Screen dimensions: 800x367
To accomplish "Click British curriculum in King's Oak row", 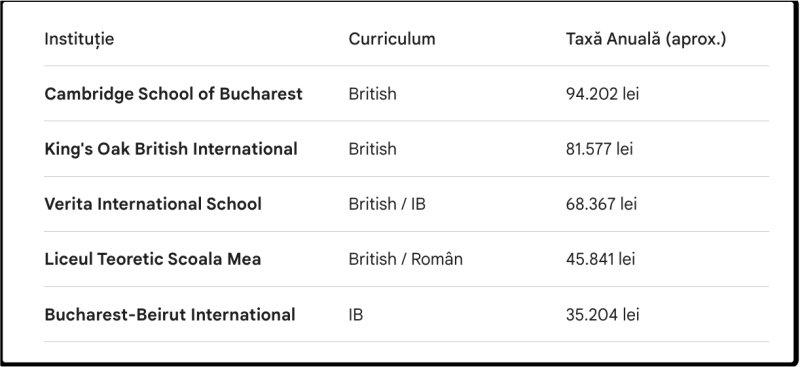I will pyautogui.click(x=372, y=149).
